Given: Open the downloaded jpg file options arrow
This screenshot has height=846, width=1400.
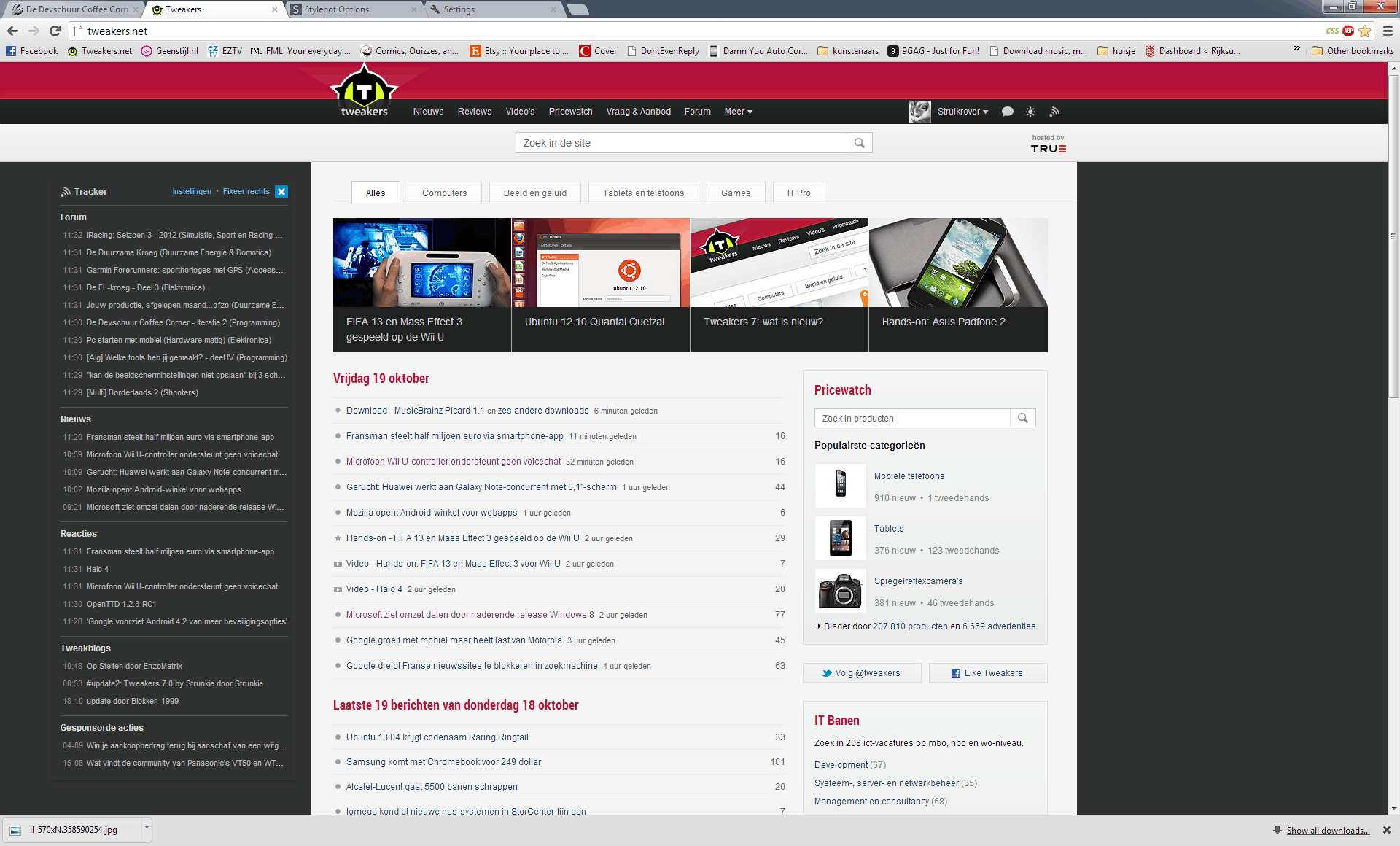Looking at the screenshot, I should coord(147,829).
